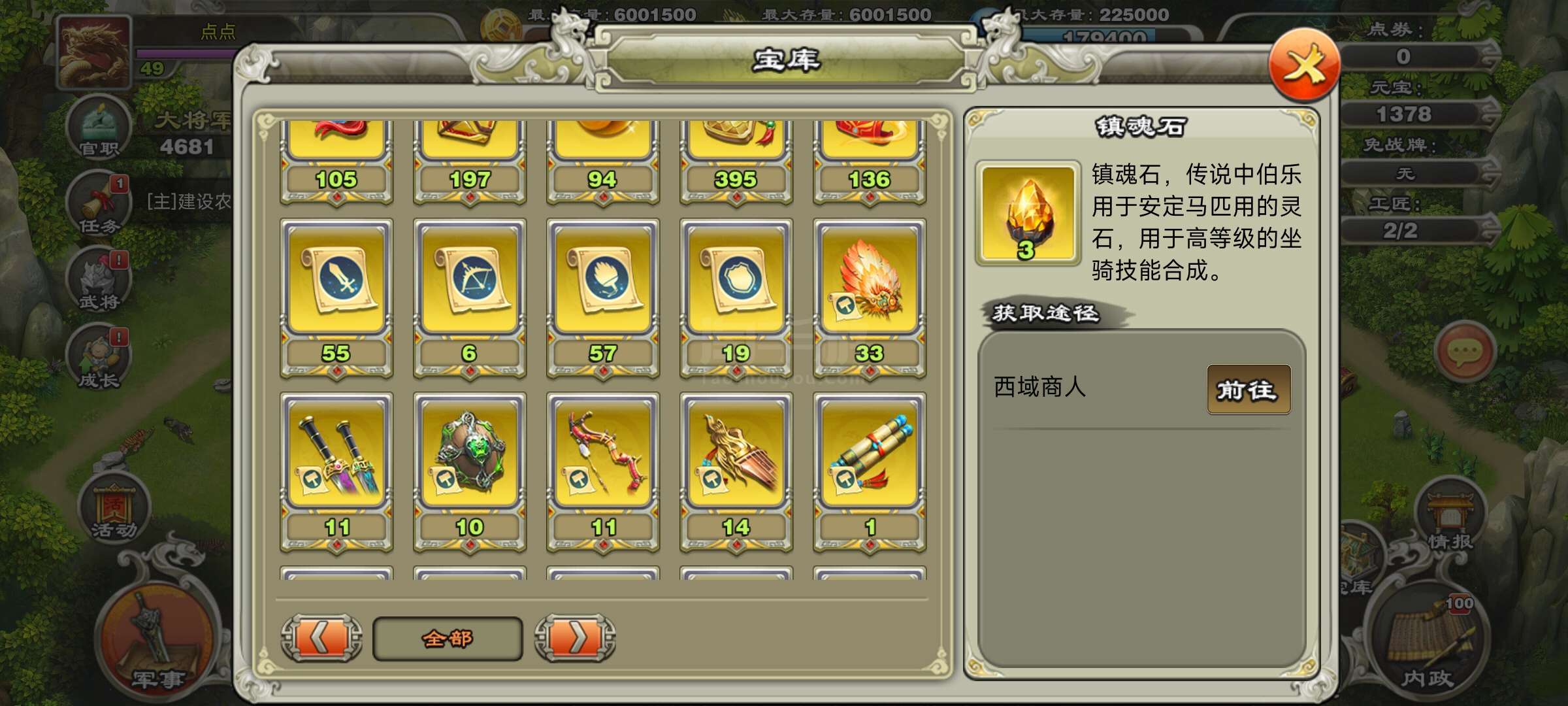Image resolution: width=1568 pixels, height=706 pixels.
Task: Select the feathered headdress item with count 33
Action: 870,298
